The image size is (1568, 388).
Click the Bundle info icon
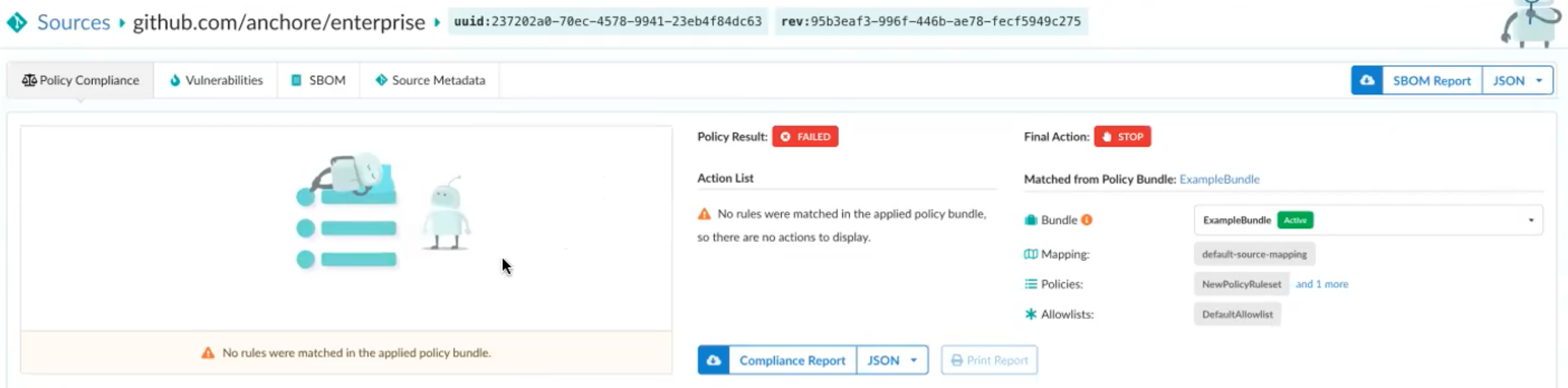(x=1087, y=220)
